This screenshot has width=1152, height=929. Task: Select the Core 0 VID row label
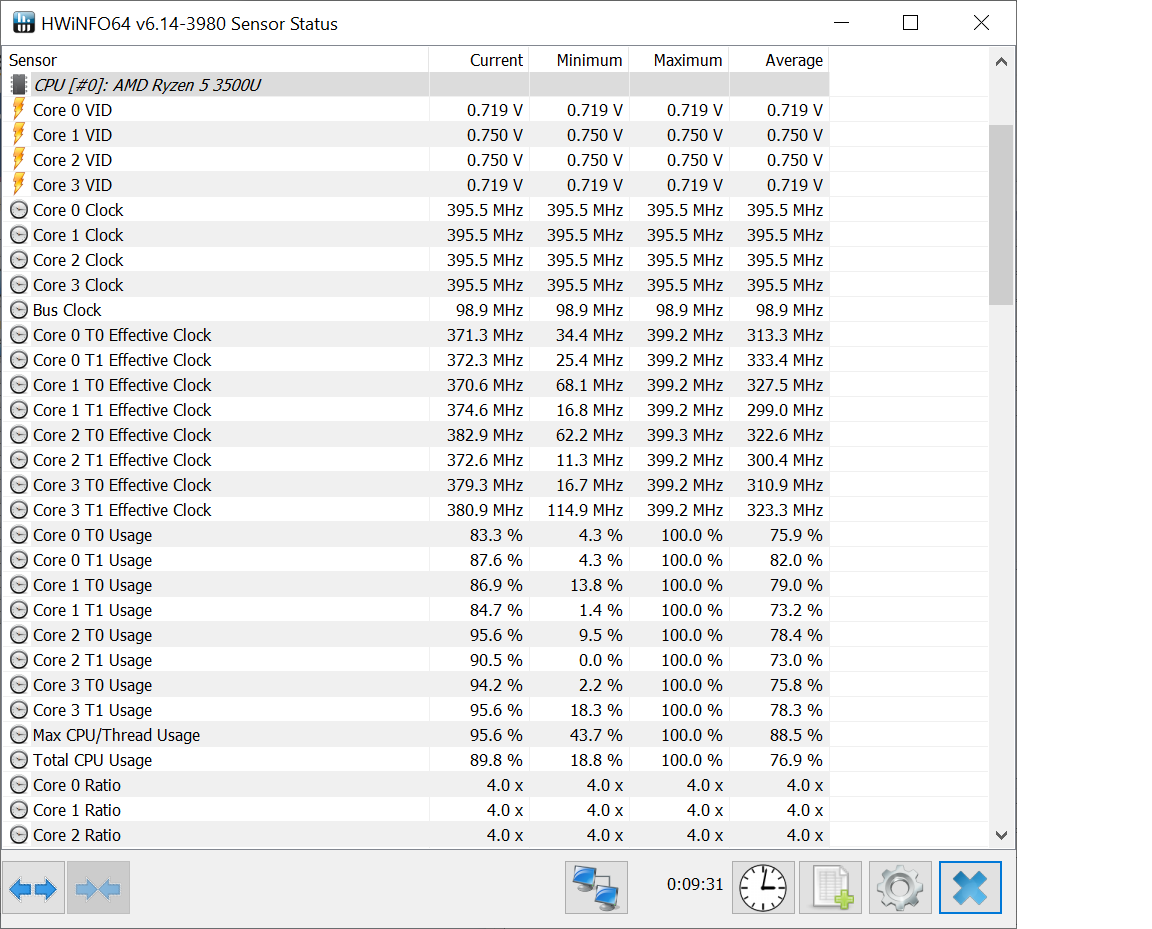point(72,110)
